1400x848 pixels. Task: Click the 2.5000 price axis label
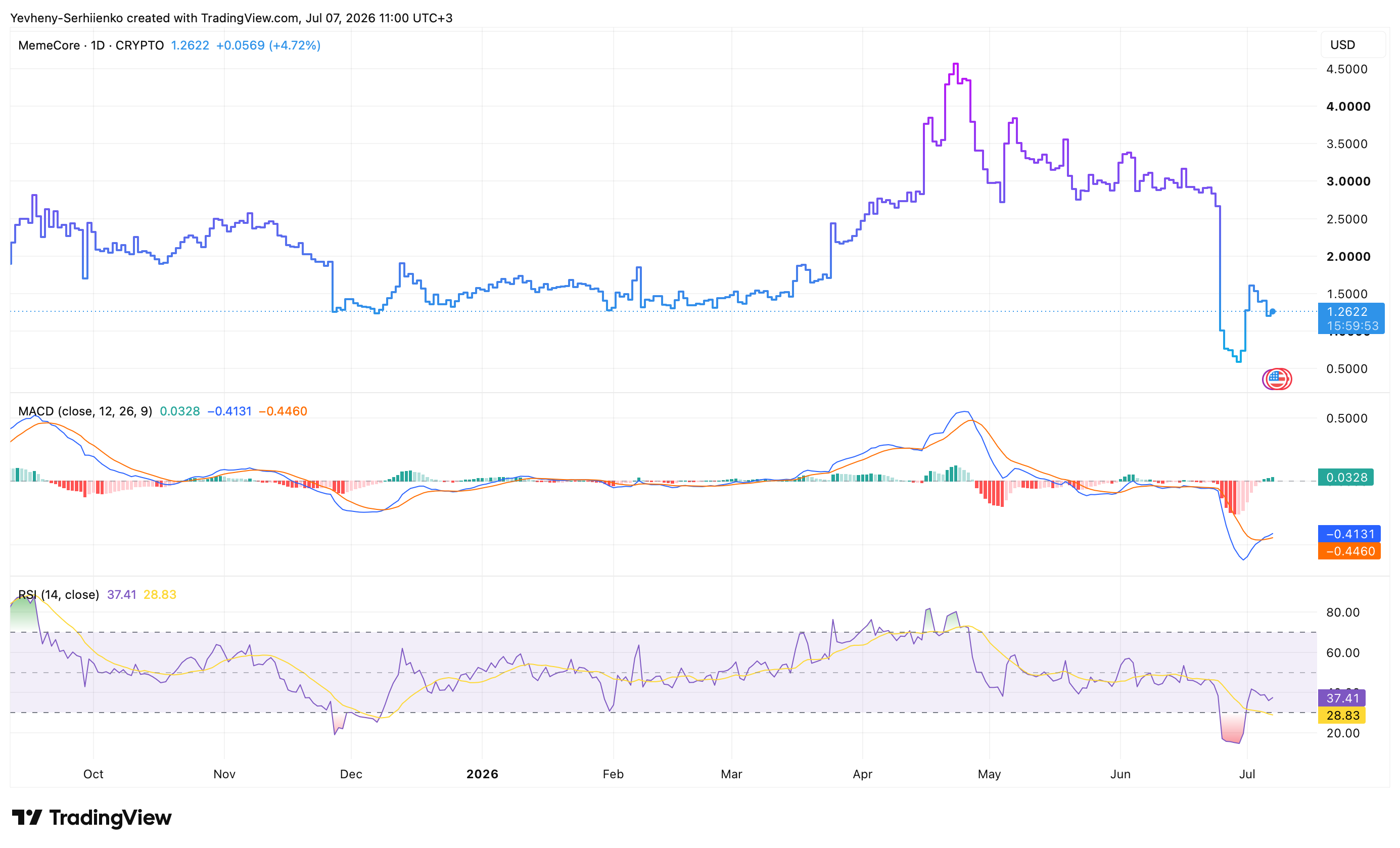click(x=1346, y=219)
